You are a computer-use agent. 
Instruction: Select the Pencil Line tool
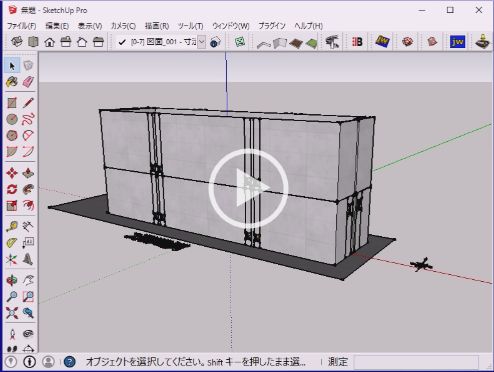pos(28,103)
